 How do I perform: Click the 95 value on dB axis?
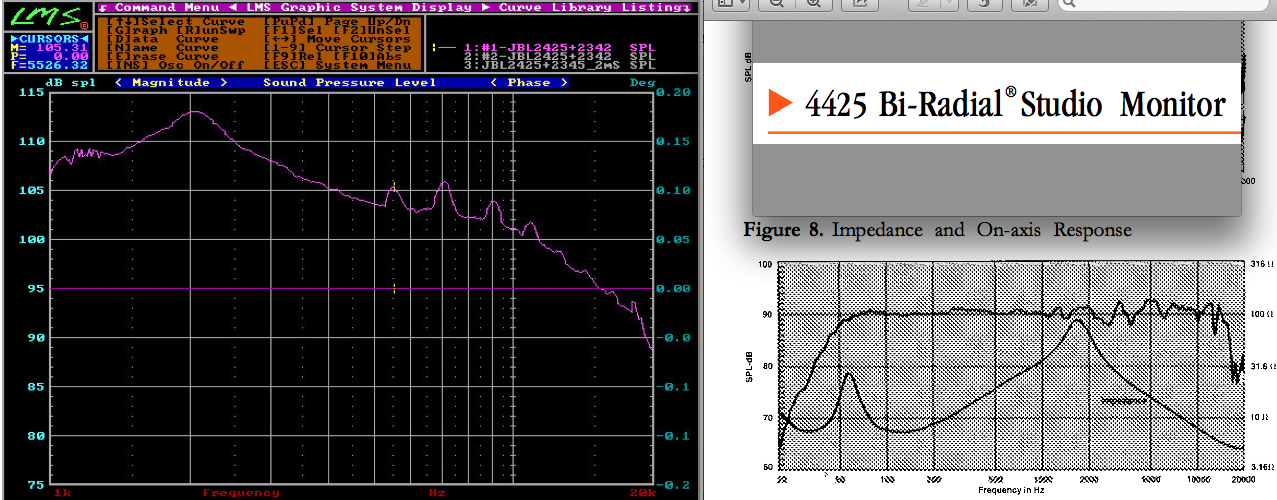point(36,288)
